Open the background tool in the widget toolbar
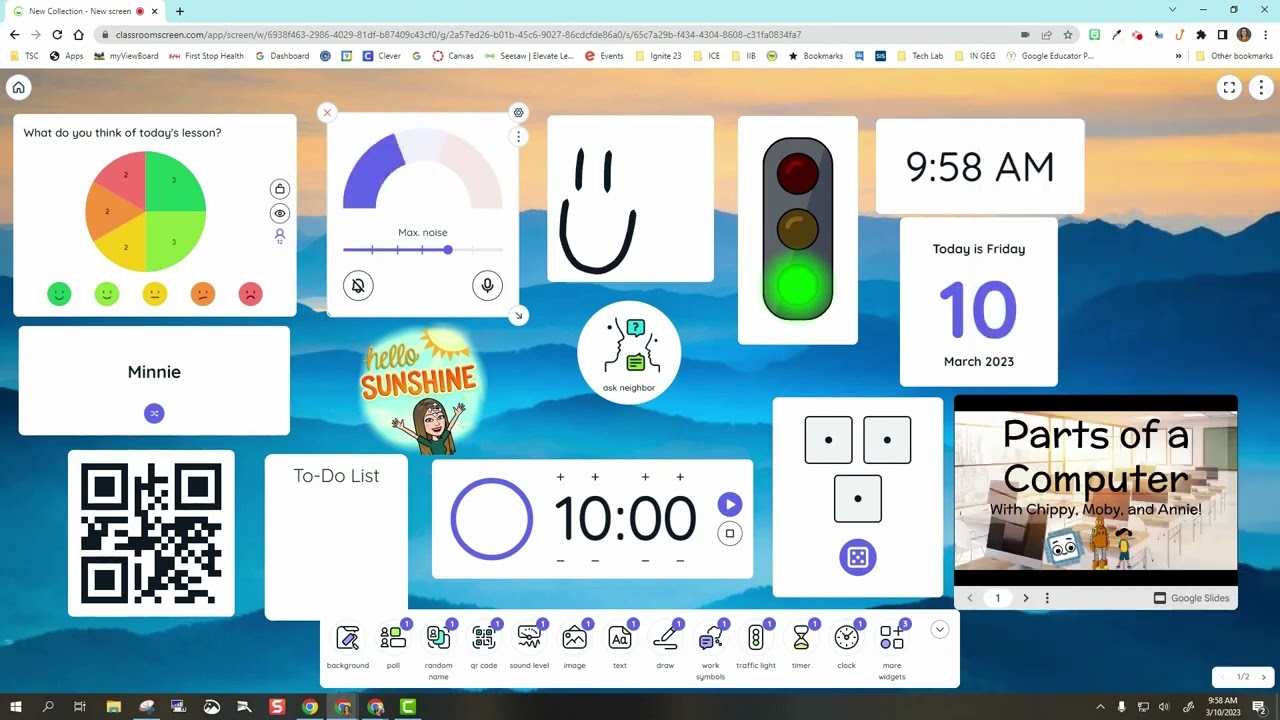1280x720 pixels. click(x=348, y=645)
